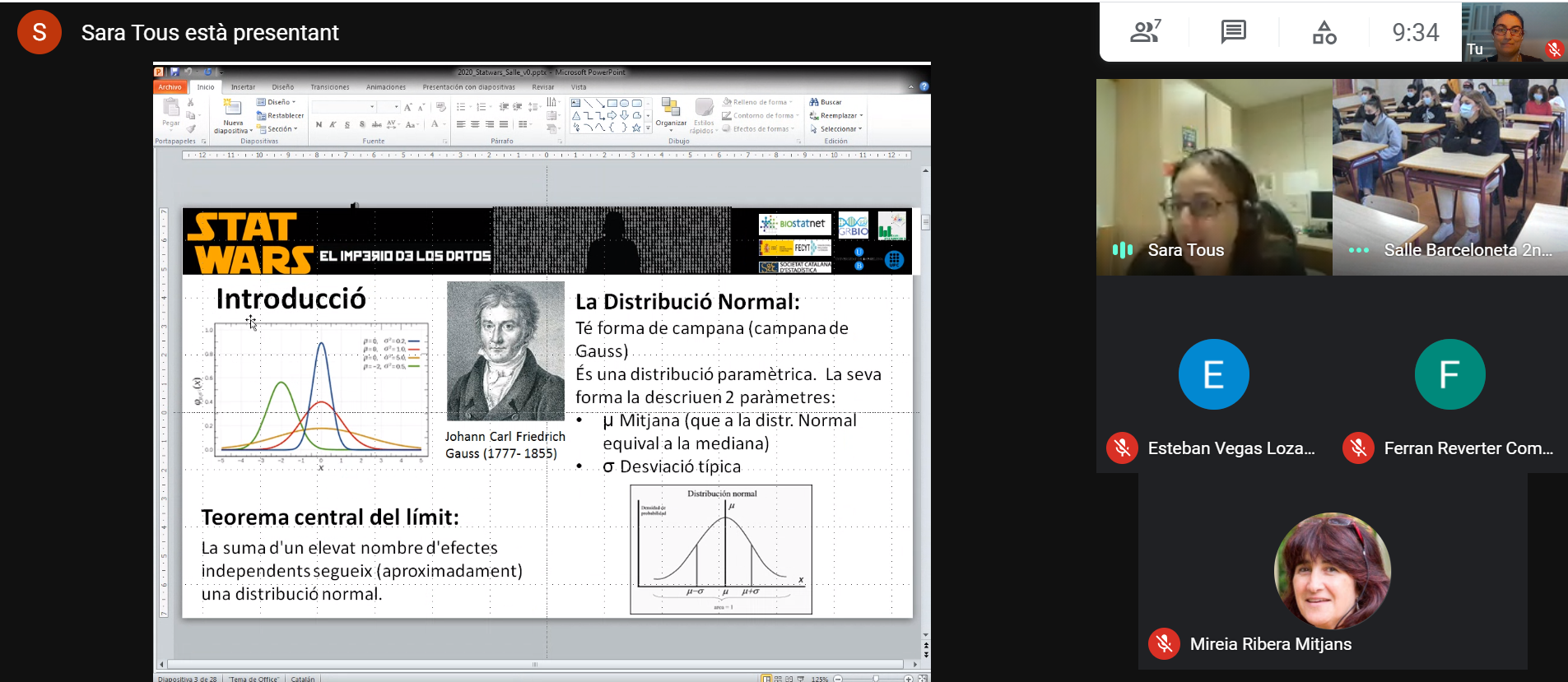Switch to the Animaciones tab
1568x682 pixels.
coord(386,87)
